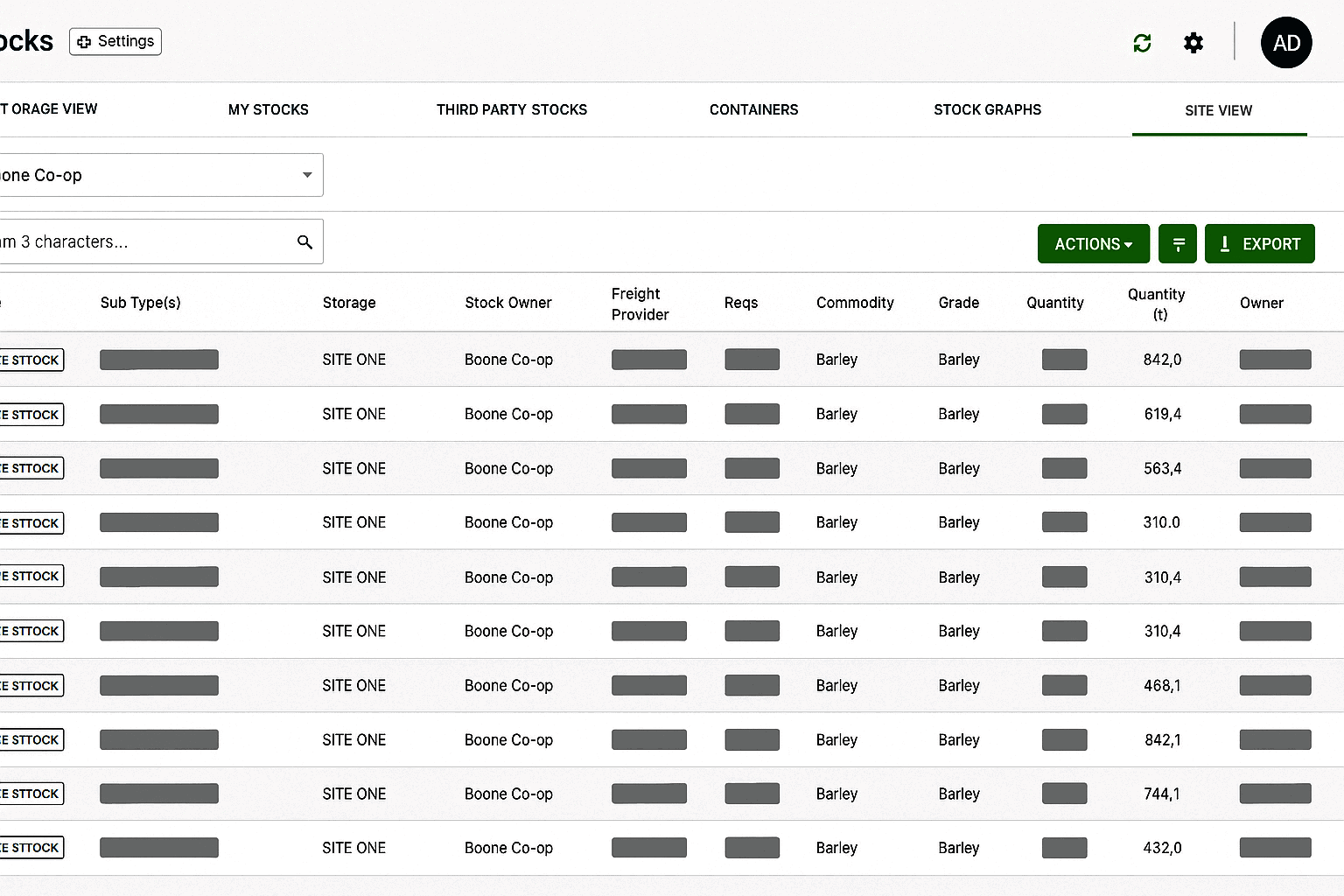1344x896 pixels.
Task: Open the Stock Graphs tab
Action: [x=987, y=109]
